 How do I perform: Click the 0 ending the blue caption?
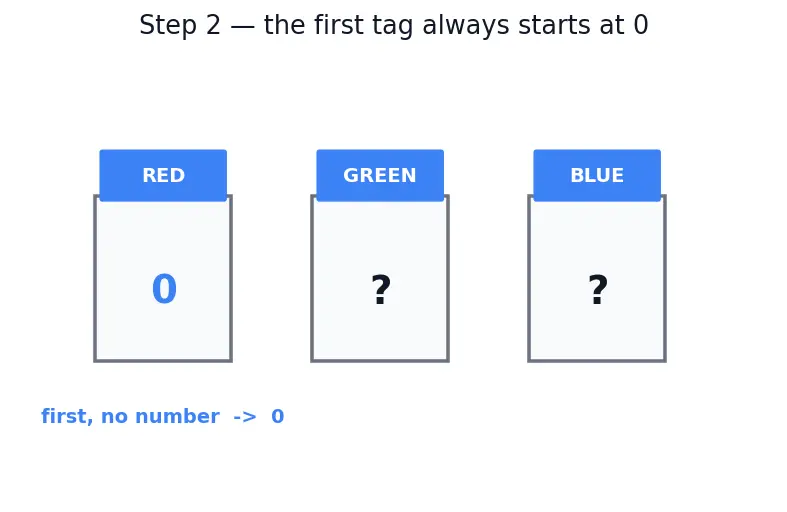click(278, 417)
